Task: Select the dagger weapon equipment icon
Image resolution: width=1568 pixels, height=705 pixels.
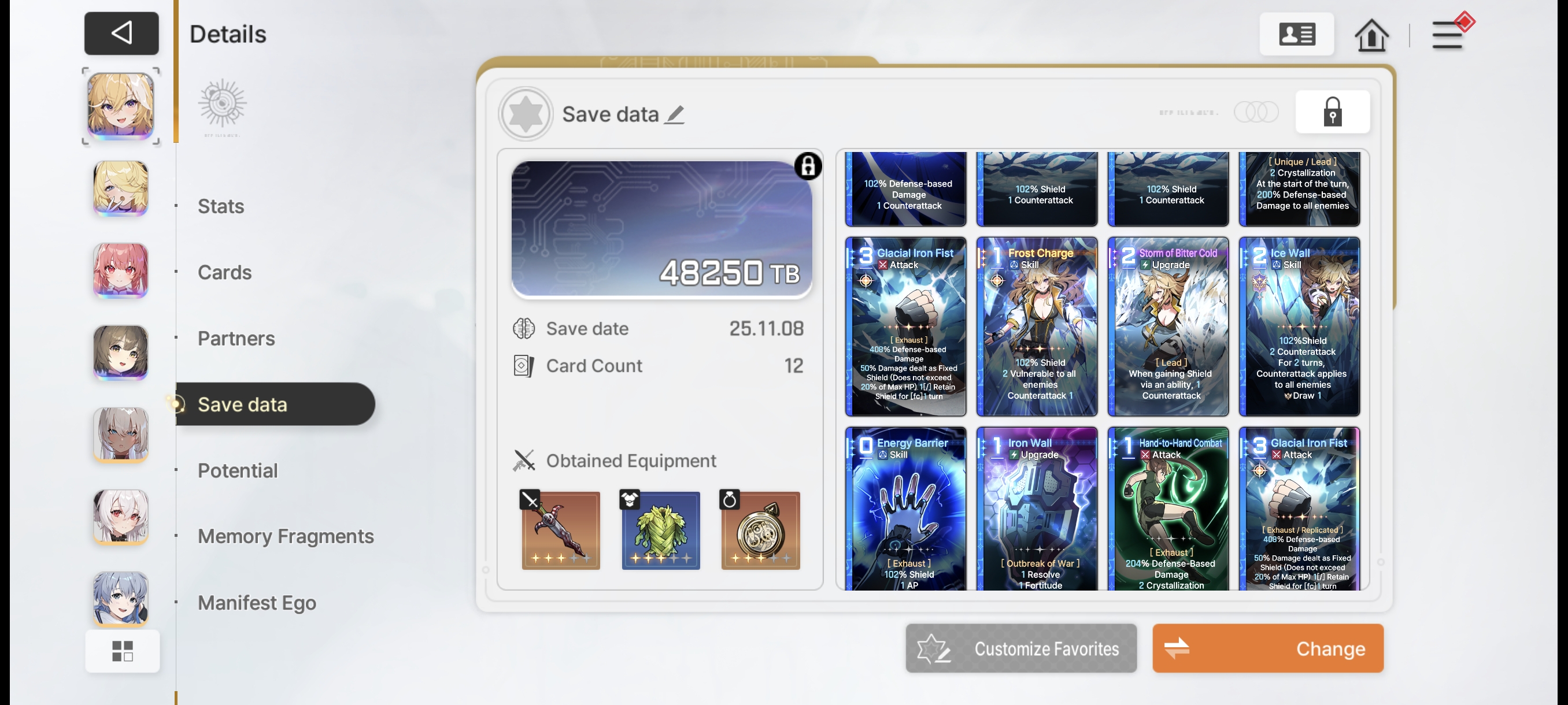Action: coord(561,530)
